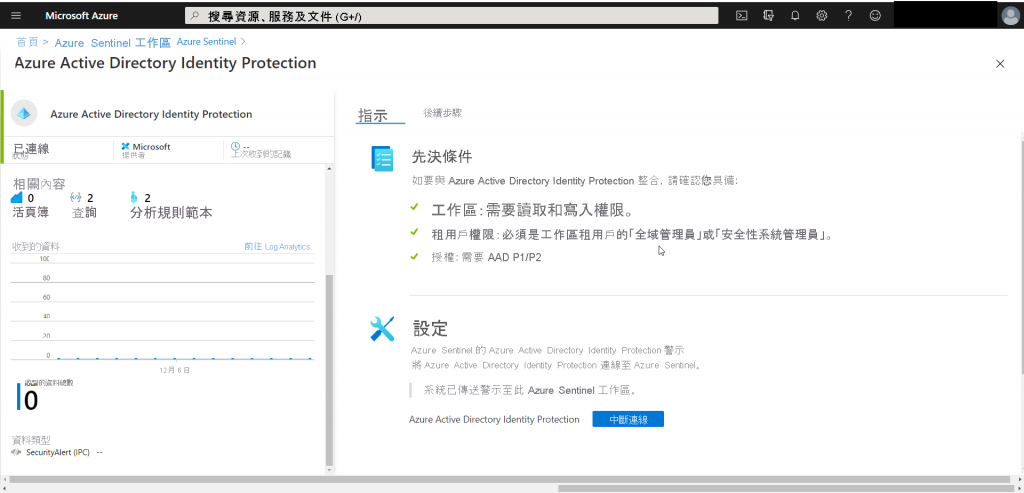
Task: Click the last log received clock icon
Action: pyautogui.click(x=236, y=146)
